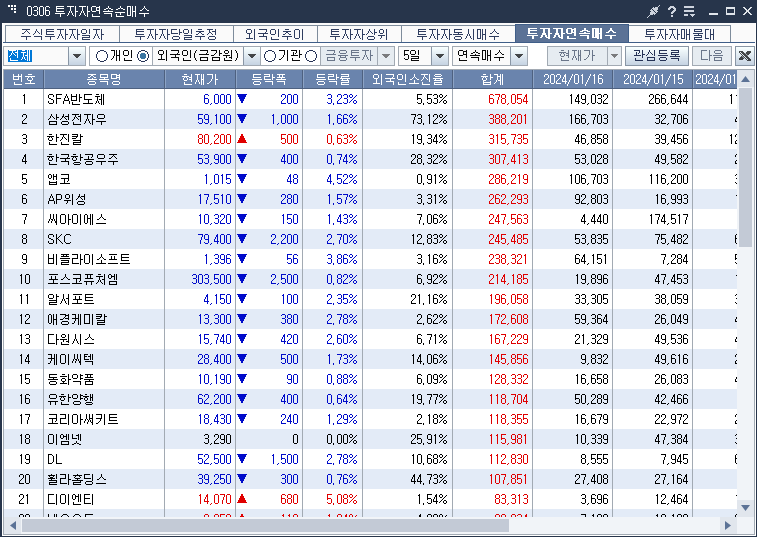Switch to 투자자상위 tab
The height and width of the screenshot is (537, 757).
359,34
